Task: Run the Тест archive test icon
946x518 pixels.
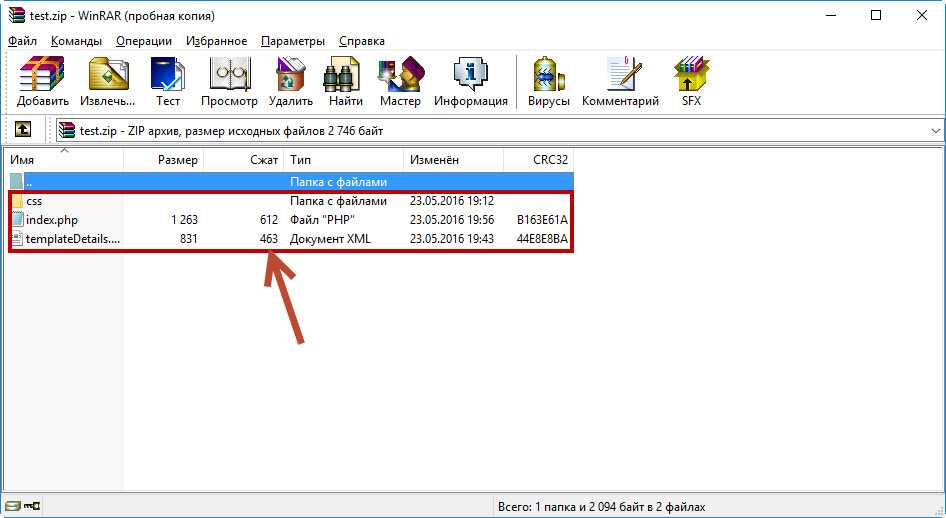Action: coord(167,81)
